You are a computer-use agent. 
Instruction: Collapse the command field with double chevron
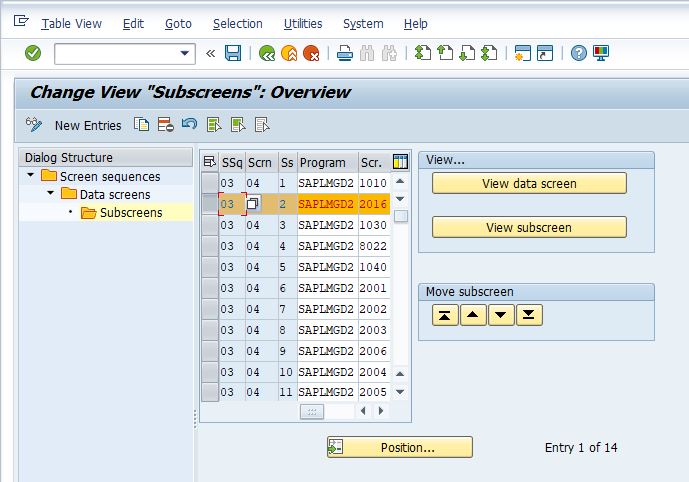point(210,53)
